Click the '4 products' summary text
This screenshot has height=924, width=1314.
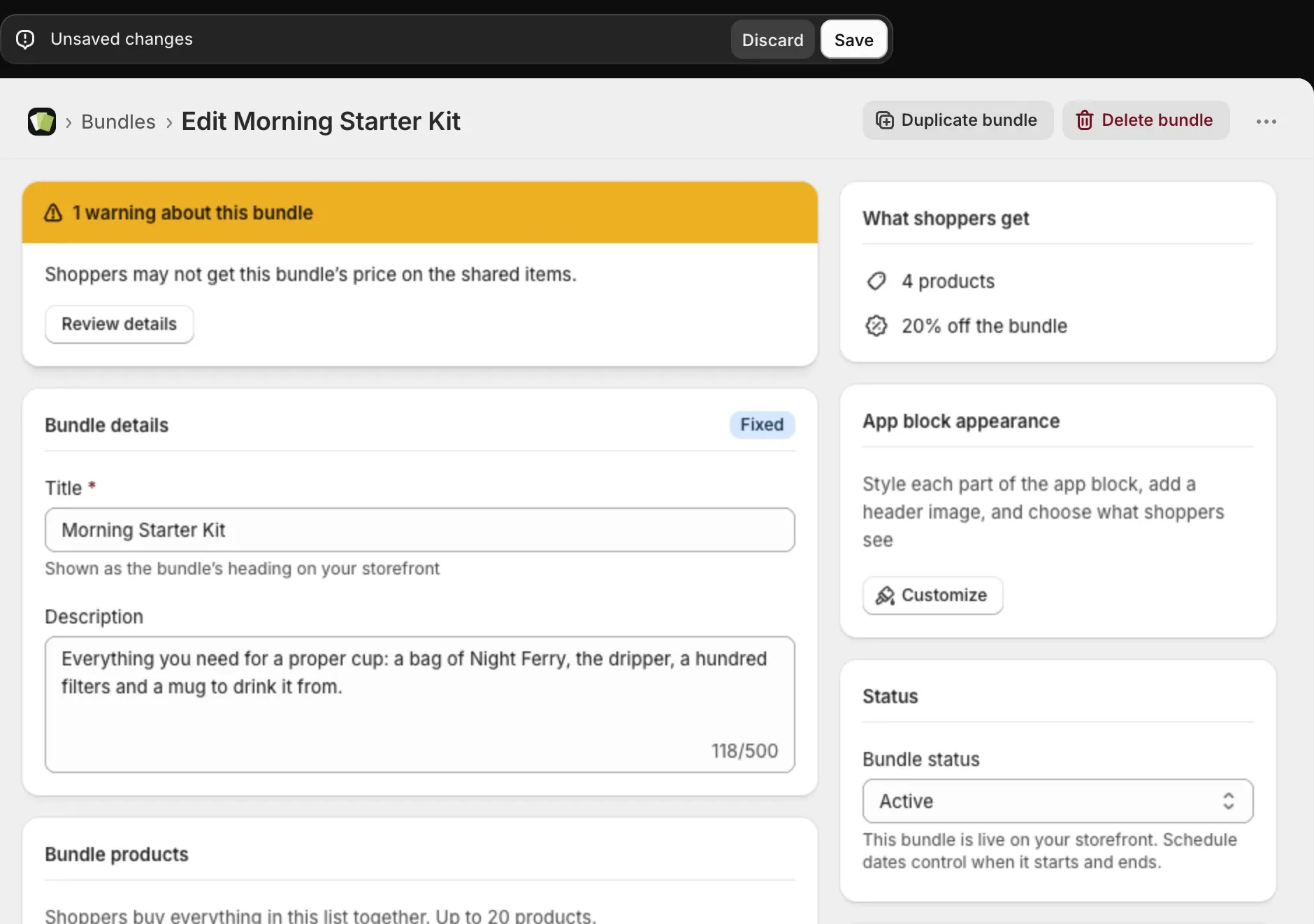click(948, 281)
